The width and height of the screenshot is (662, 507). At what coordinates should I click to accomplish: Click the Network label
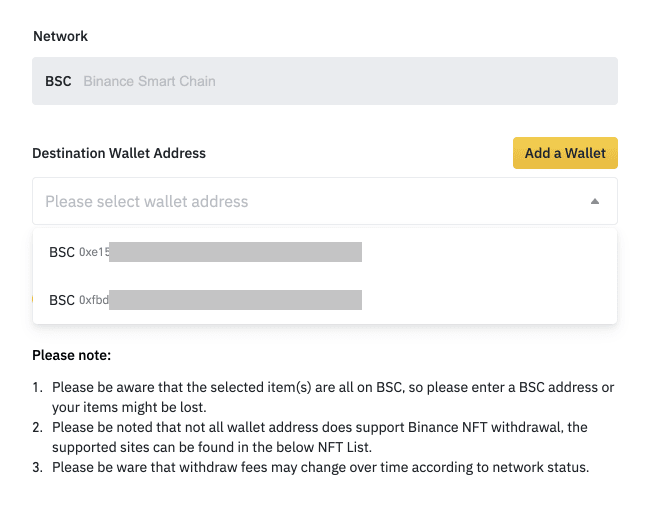[x=60, y=36]
